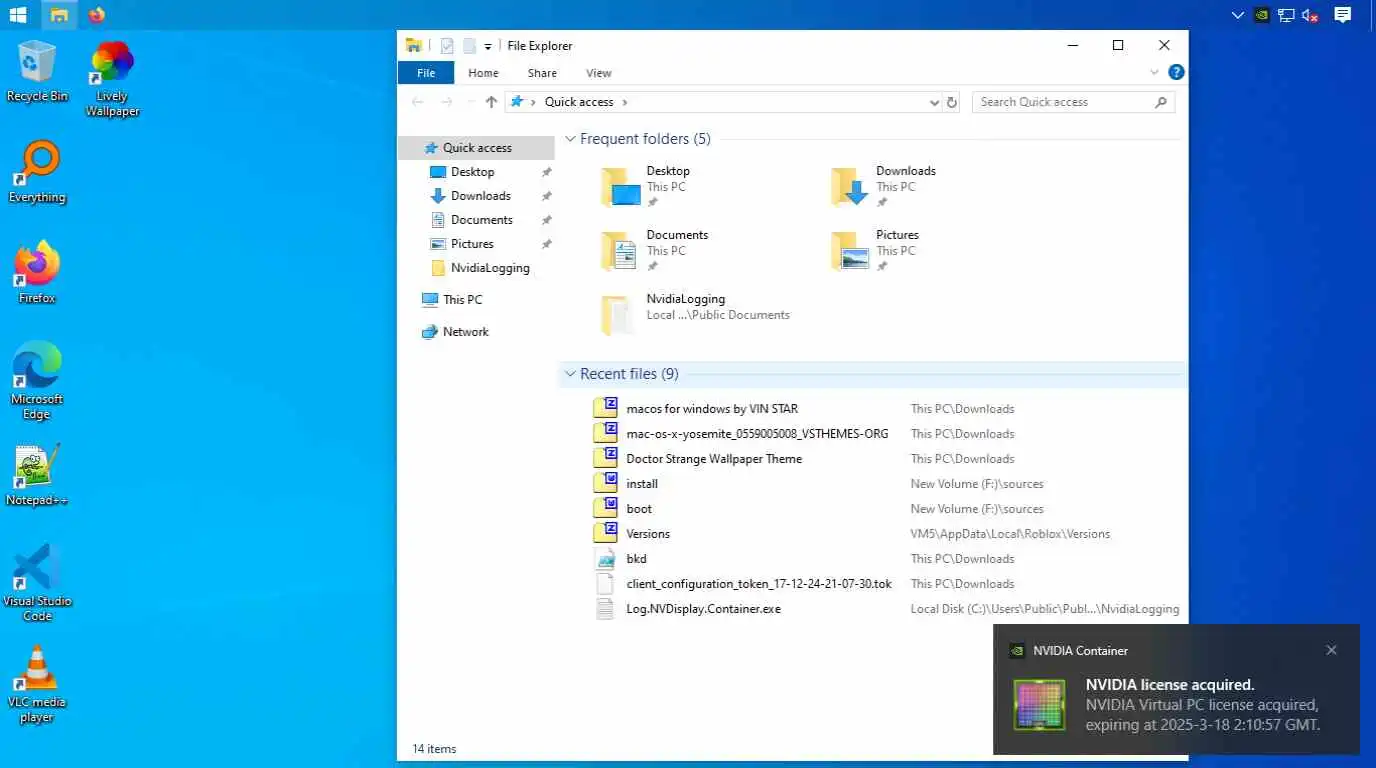1376x768 pixels.
Task: Select NvidiaLogging in the navigation pane
Action: [490, 268]
